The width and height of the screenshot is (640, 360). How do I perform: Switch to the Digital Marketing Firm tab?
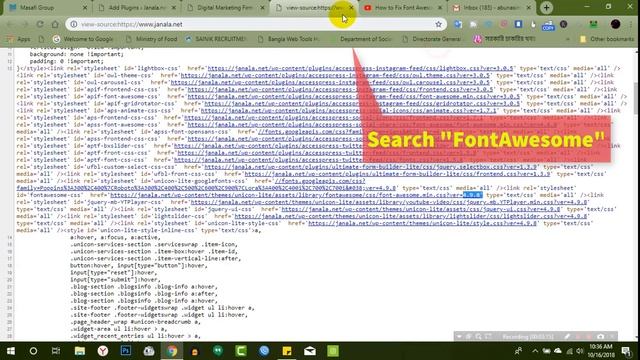tap(224, 8)
